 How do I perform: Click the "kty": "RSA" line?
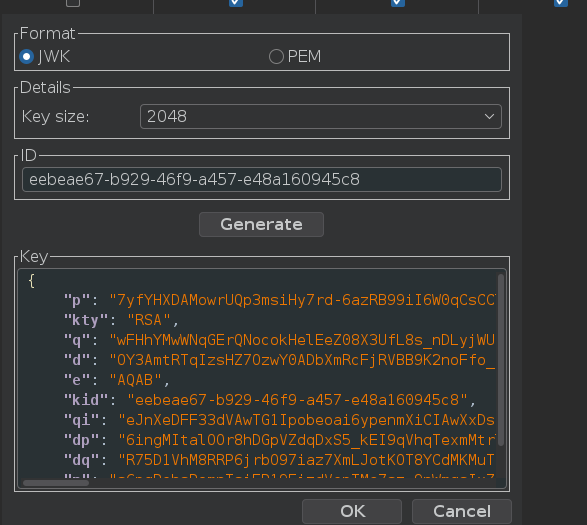tap(122, 320)
